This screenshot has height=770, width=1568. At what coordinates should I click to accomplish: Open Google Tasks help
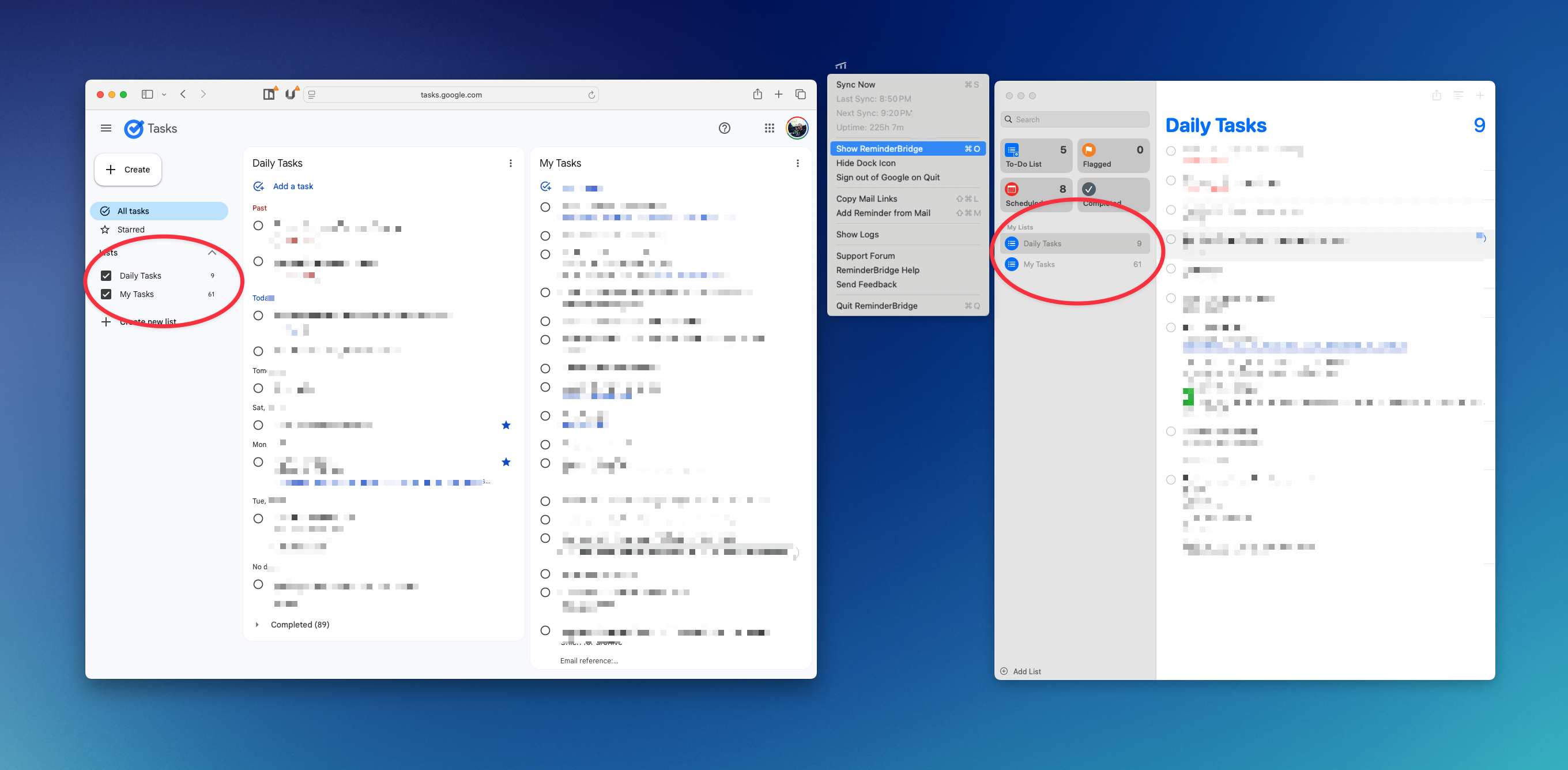click(723, 128)
